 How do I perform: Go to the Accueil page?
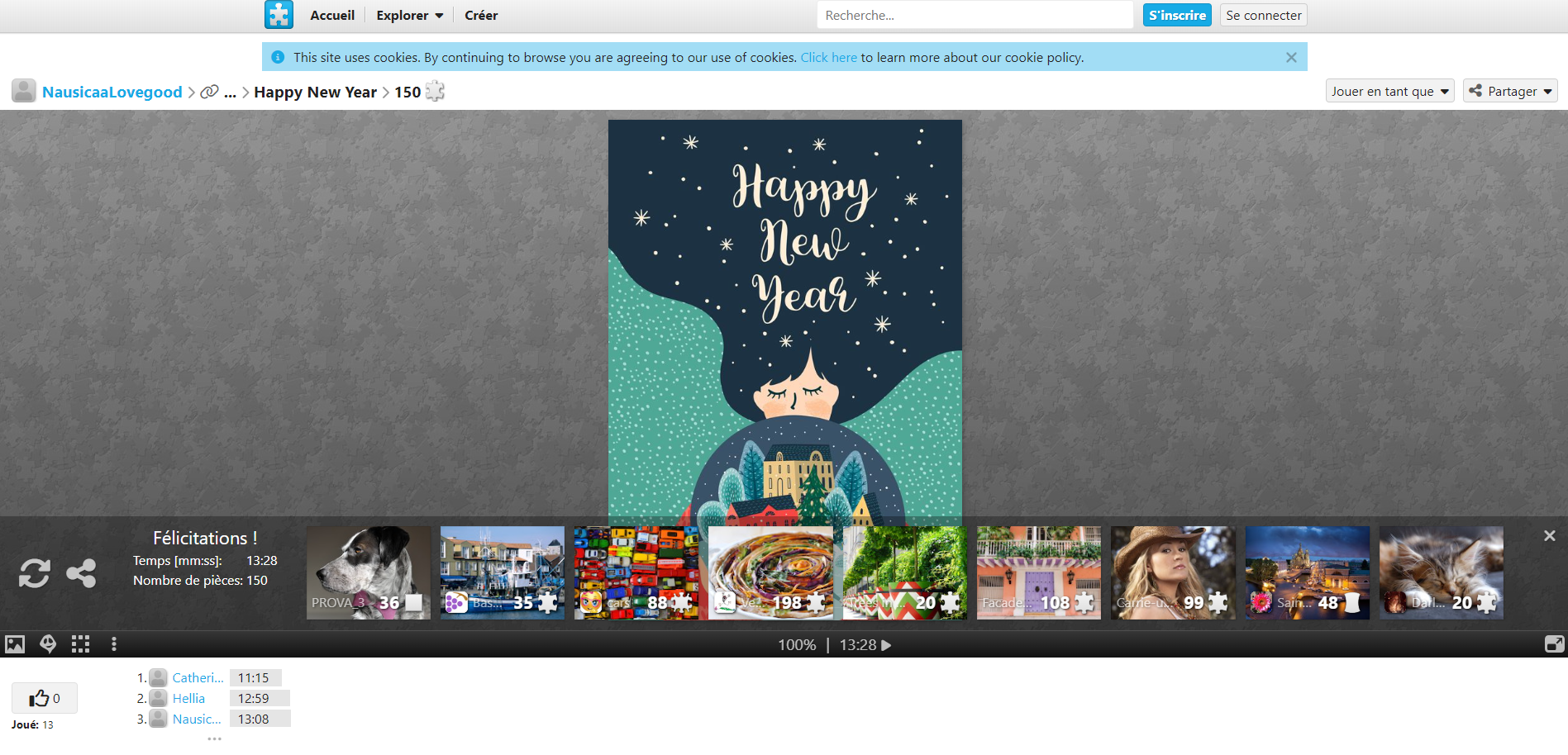(332, 15)
